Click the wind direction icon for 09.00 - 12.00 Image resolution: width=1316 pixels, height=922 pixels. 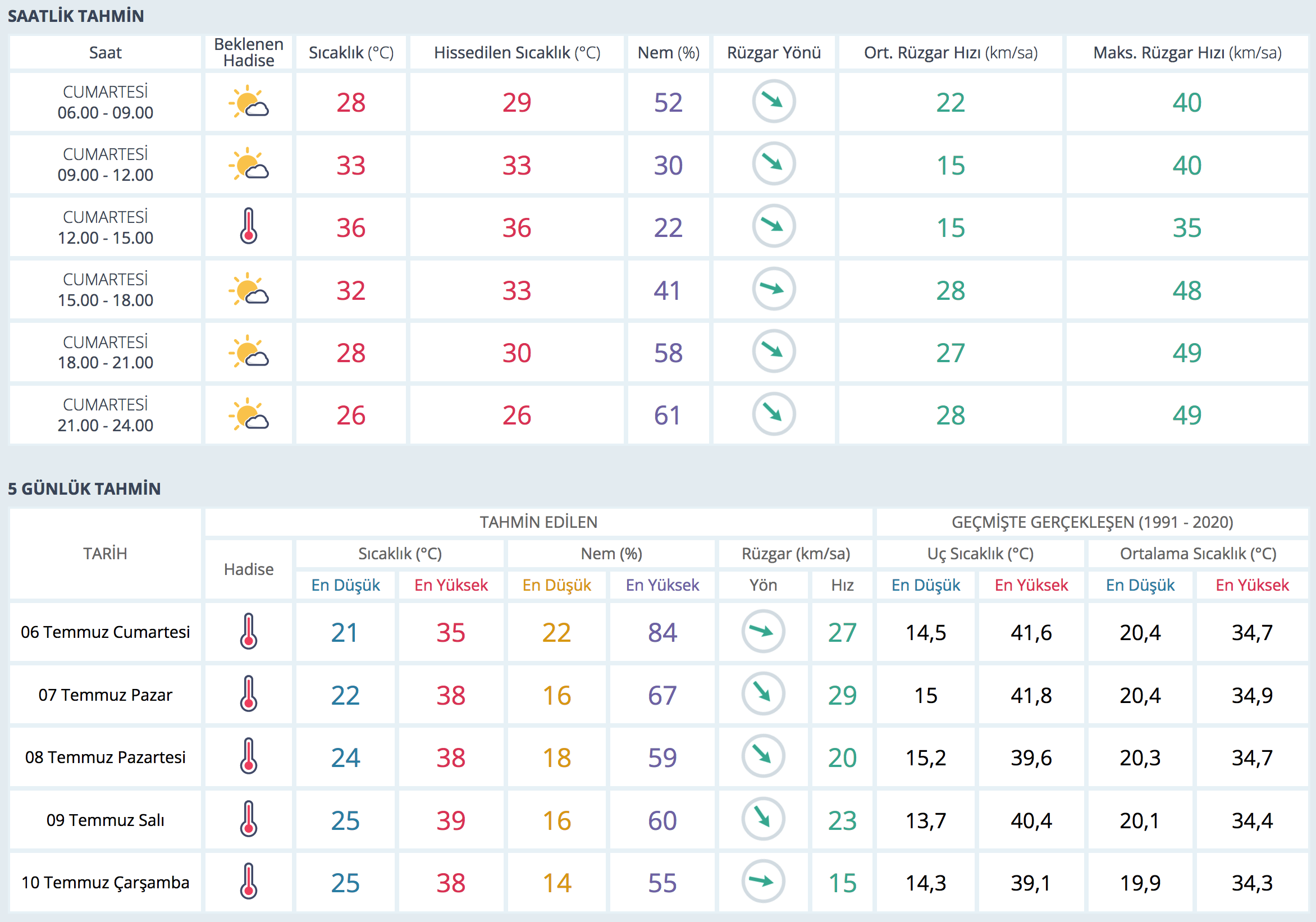coord(773,164)
